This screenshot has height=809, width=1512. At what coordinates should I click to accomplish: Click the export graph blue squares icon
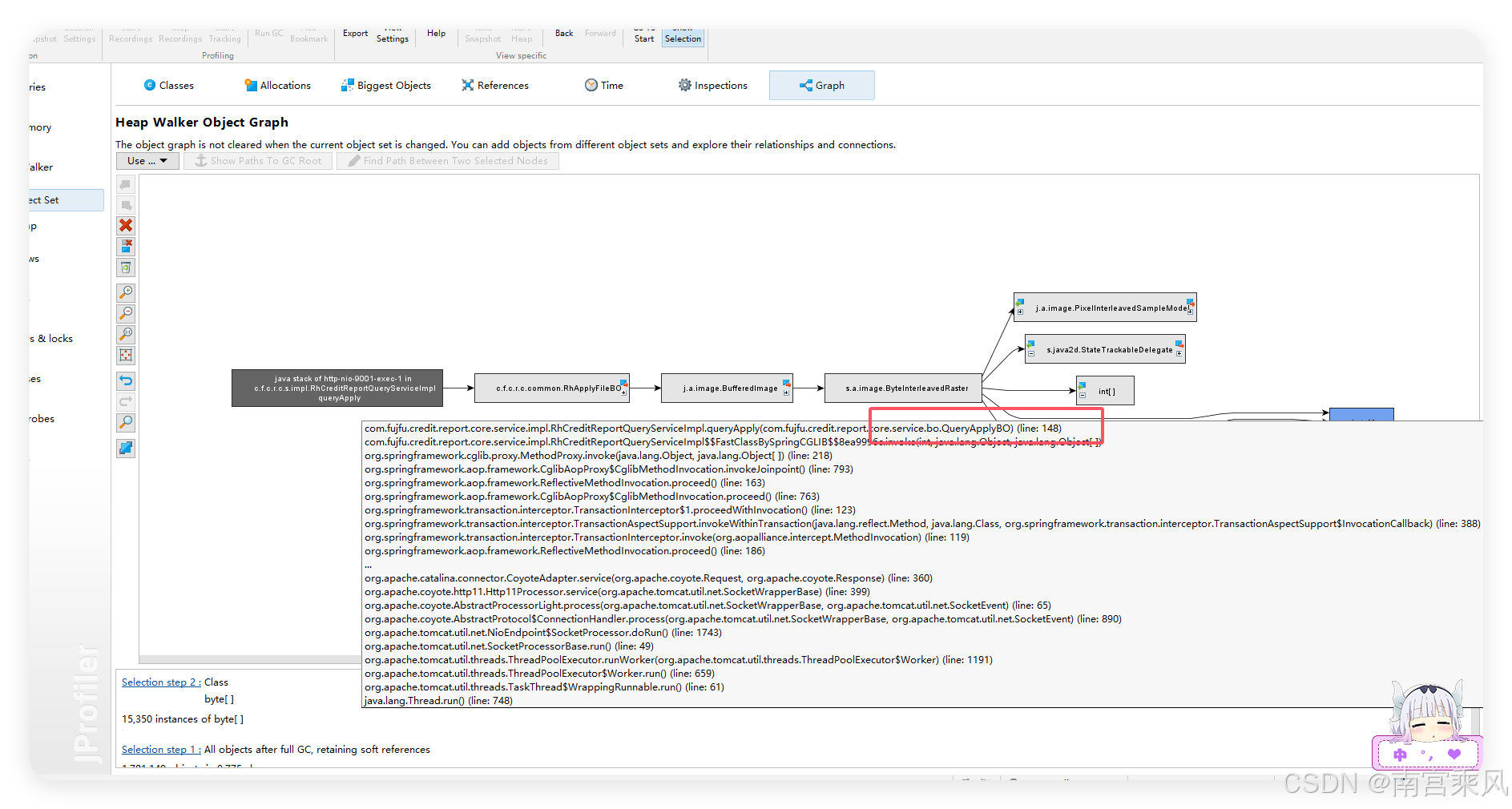126,448
